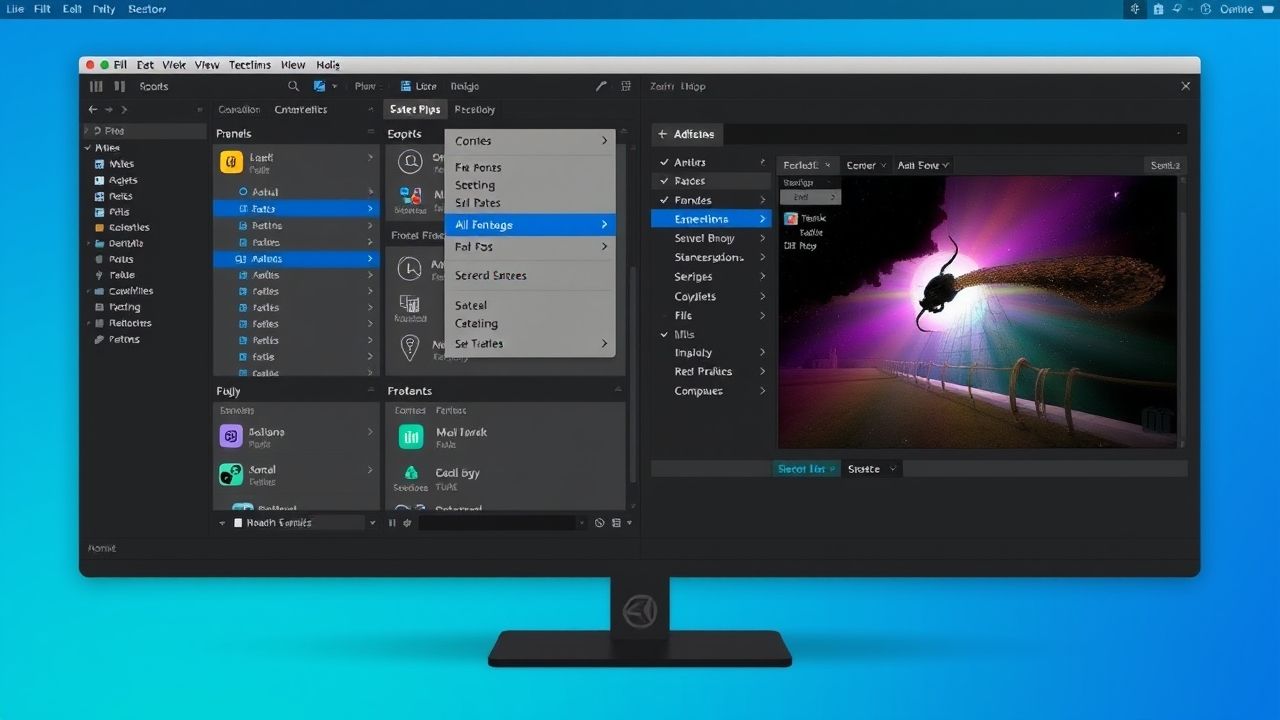Click the Senti button above the preview

[1165, 165]
